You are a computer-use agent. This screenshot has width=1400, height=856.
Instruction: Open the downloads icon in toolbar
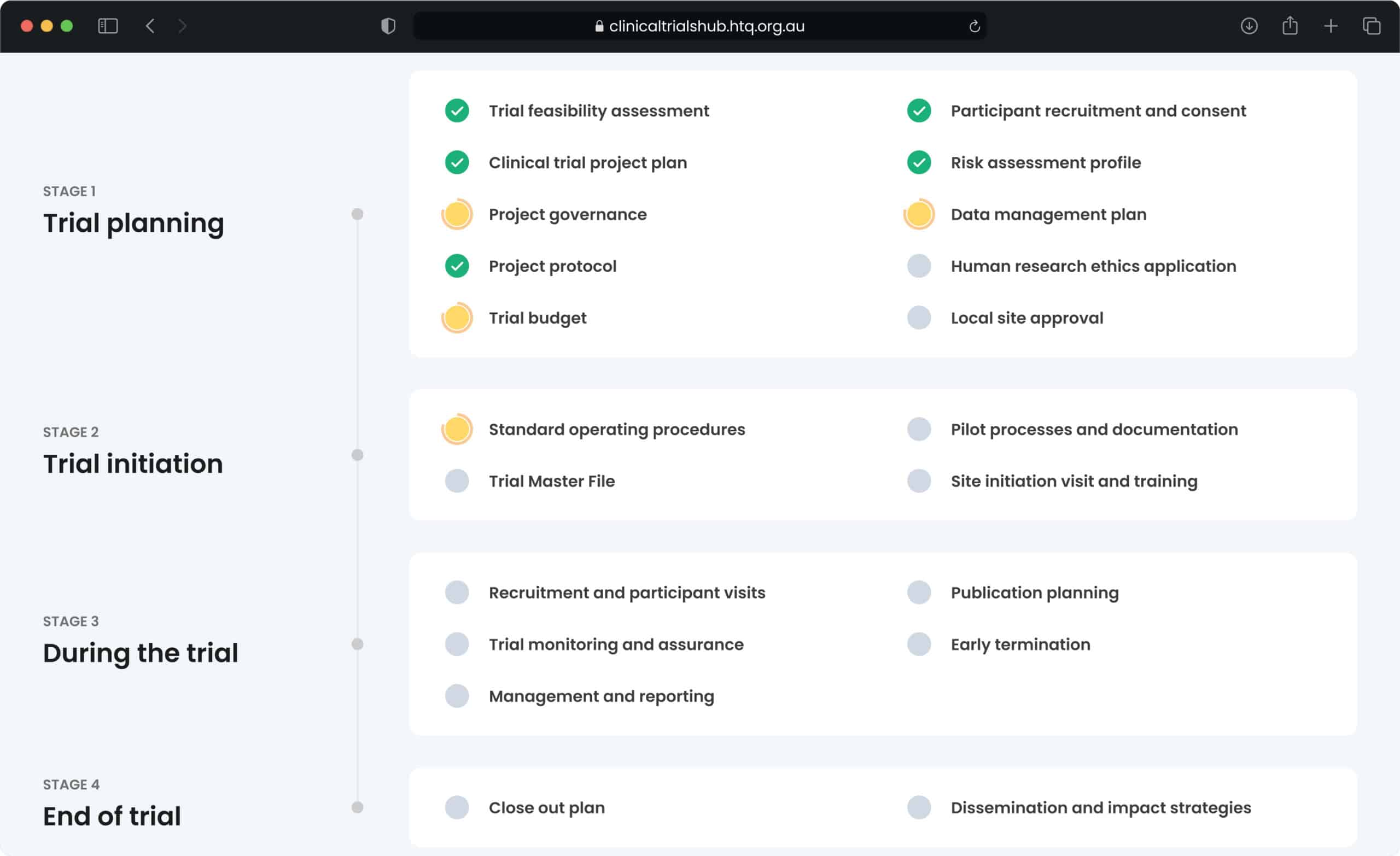[1249, 26]
